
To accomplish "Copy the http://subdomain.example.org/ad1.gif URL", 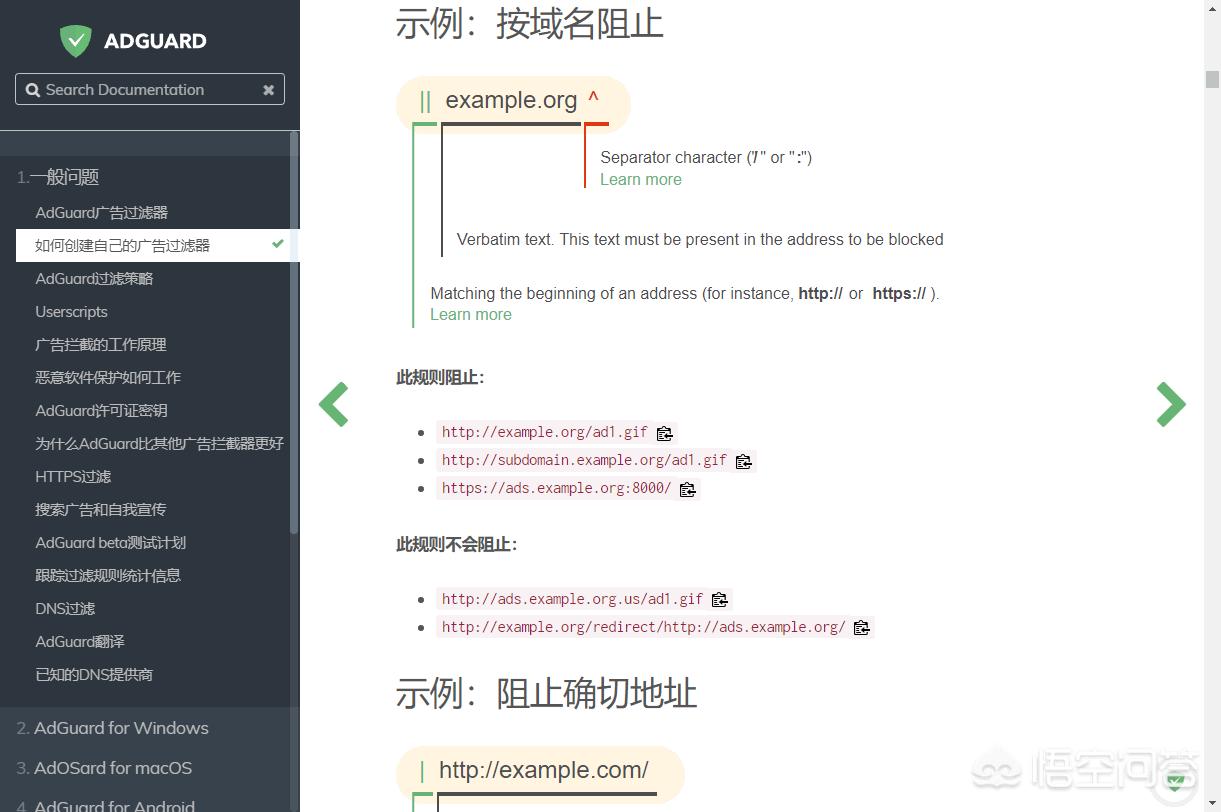I will click(743, 461).
